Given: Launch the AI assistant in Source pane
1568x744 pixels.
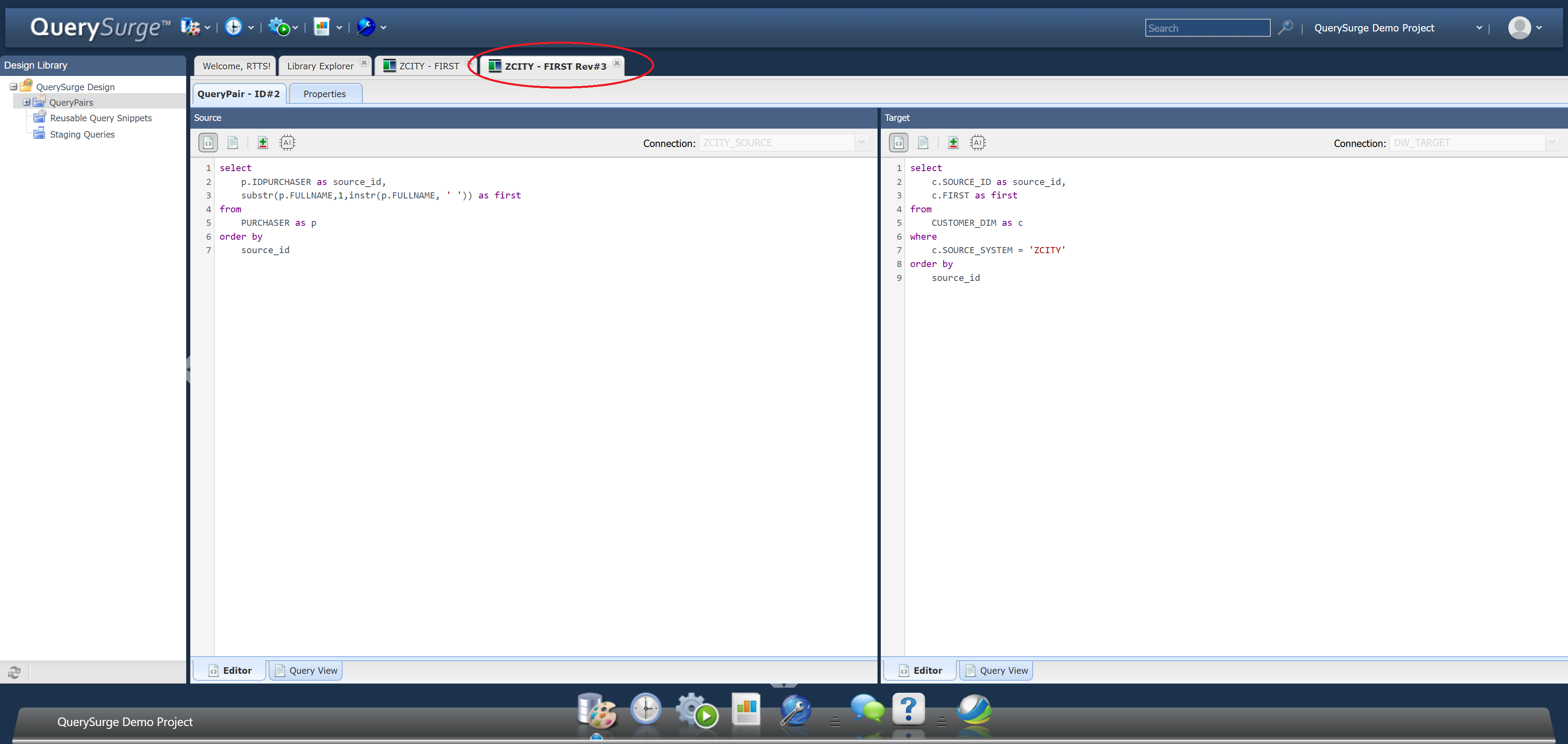Looking at the screenshot, I should coord(287,143).
